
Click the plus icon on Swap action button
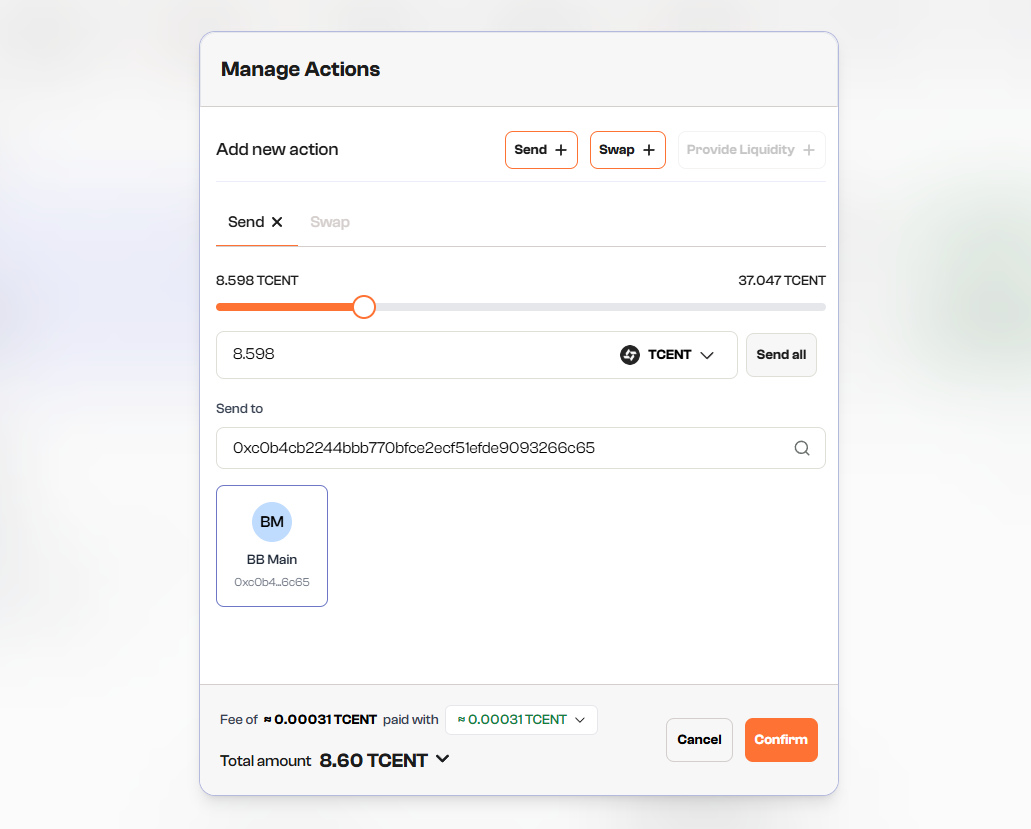coord(649,150)
